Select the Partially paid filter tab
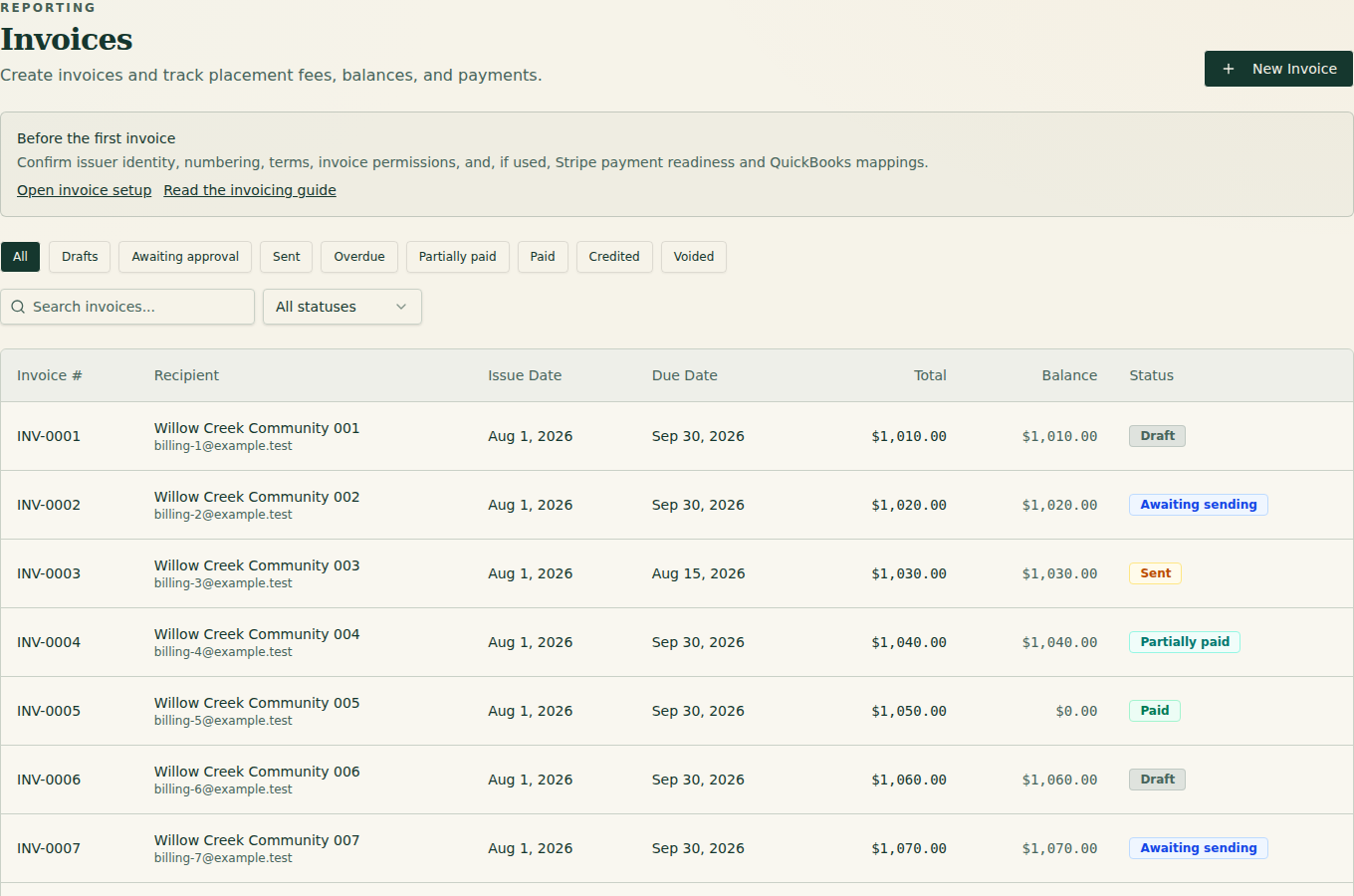Screen dimensions: 1354x896 tap(458, 257)
